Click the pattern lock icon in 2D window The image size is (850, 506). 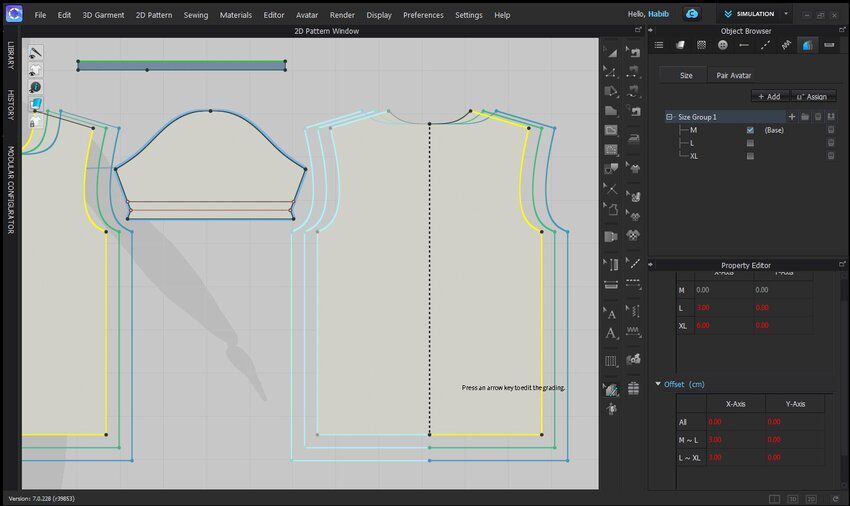click(x=35, y=121)
